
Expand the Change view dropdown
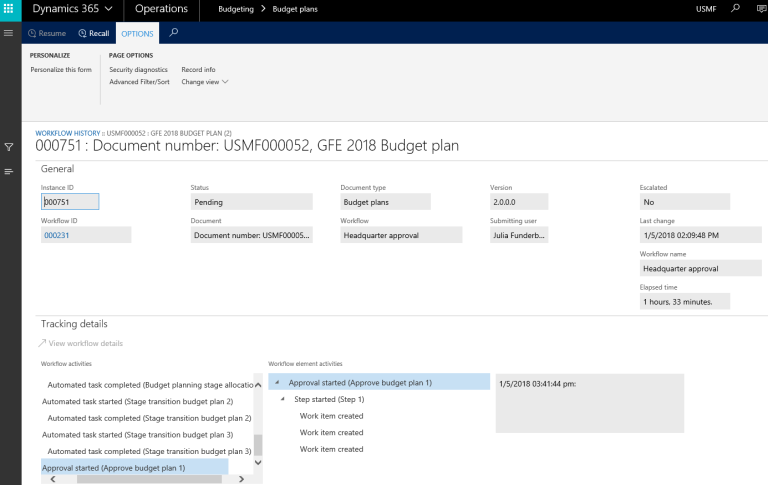click(x=204, y=82)
